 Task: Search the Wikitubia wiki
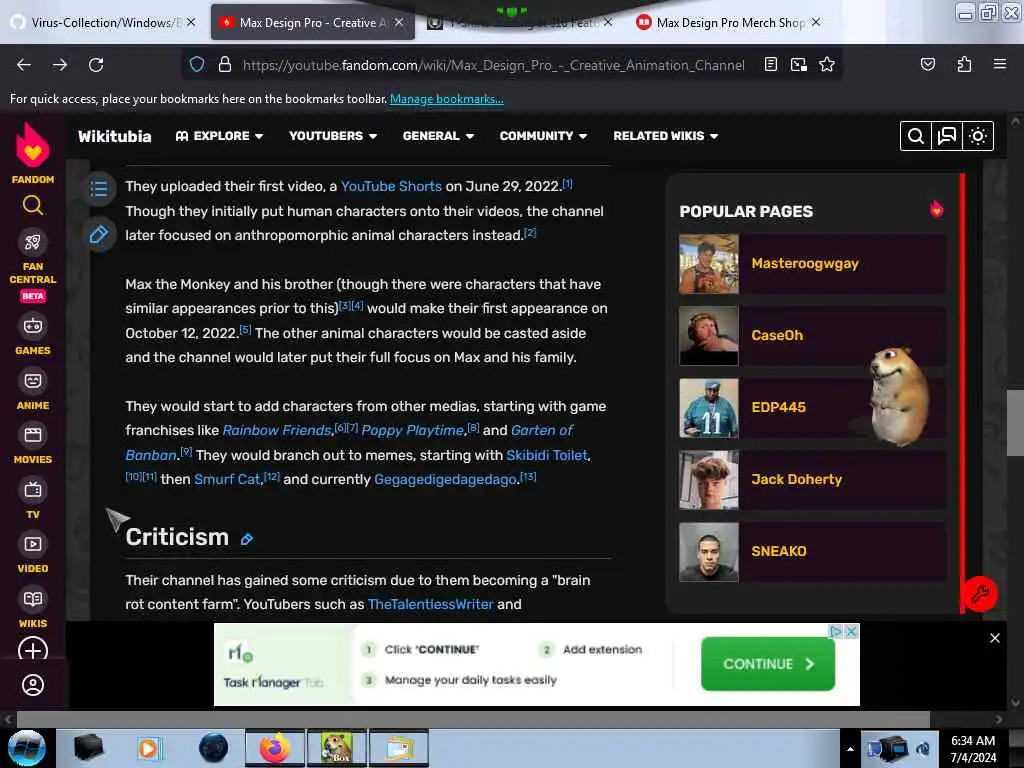point(916,136)
